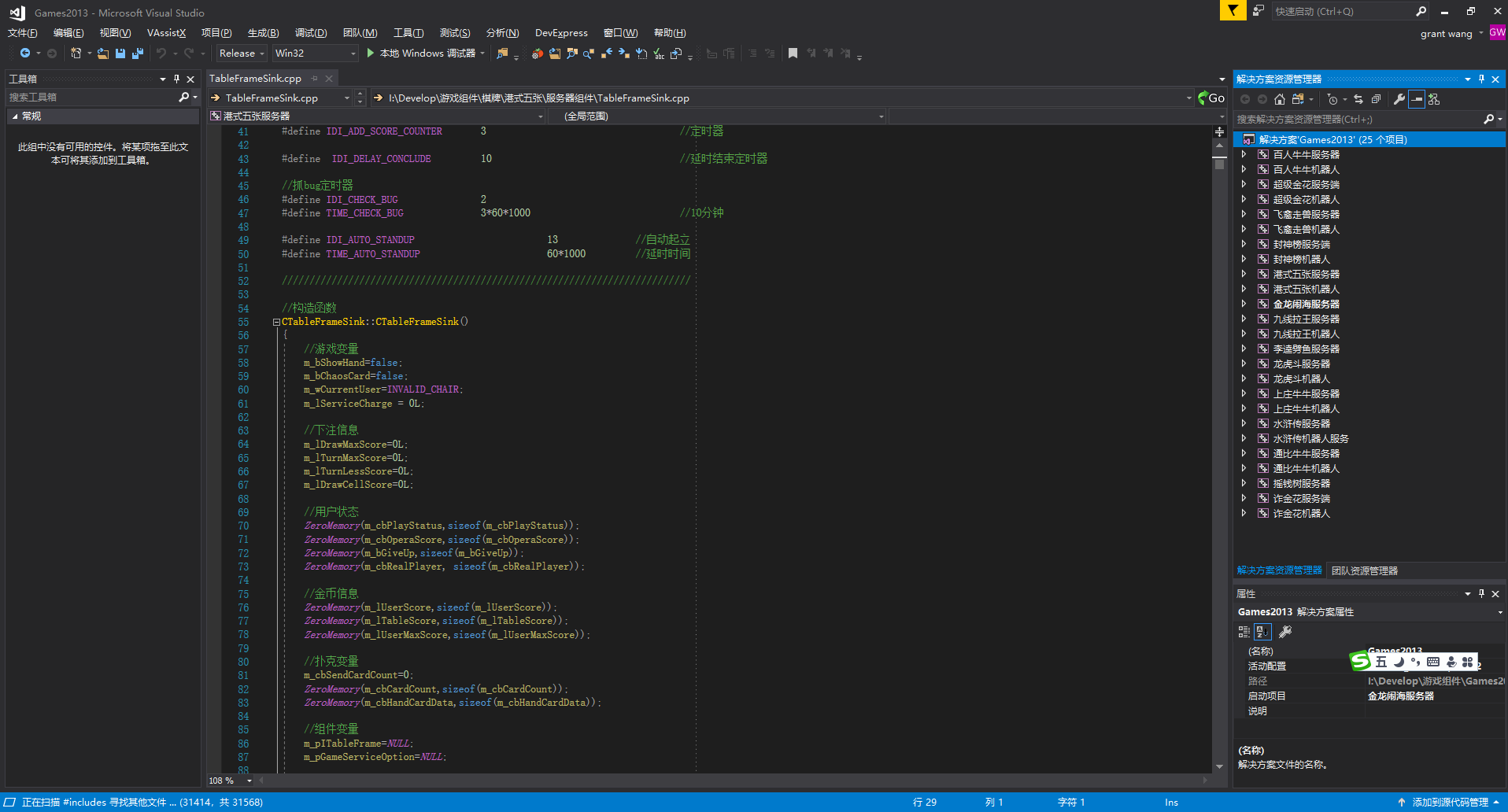Click the Undo arrow in toolbar

click(x=161, y=53)
